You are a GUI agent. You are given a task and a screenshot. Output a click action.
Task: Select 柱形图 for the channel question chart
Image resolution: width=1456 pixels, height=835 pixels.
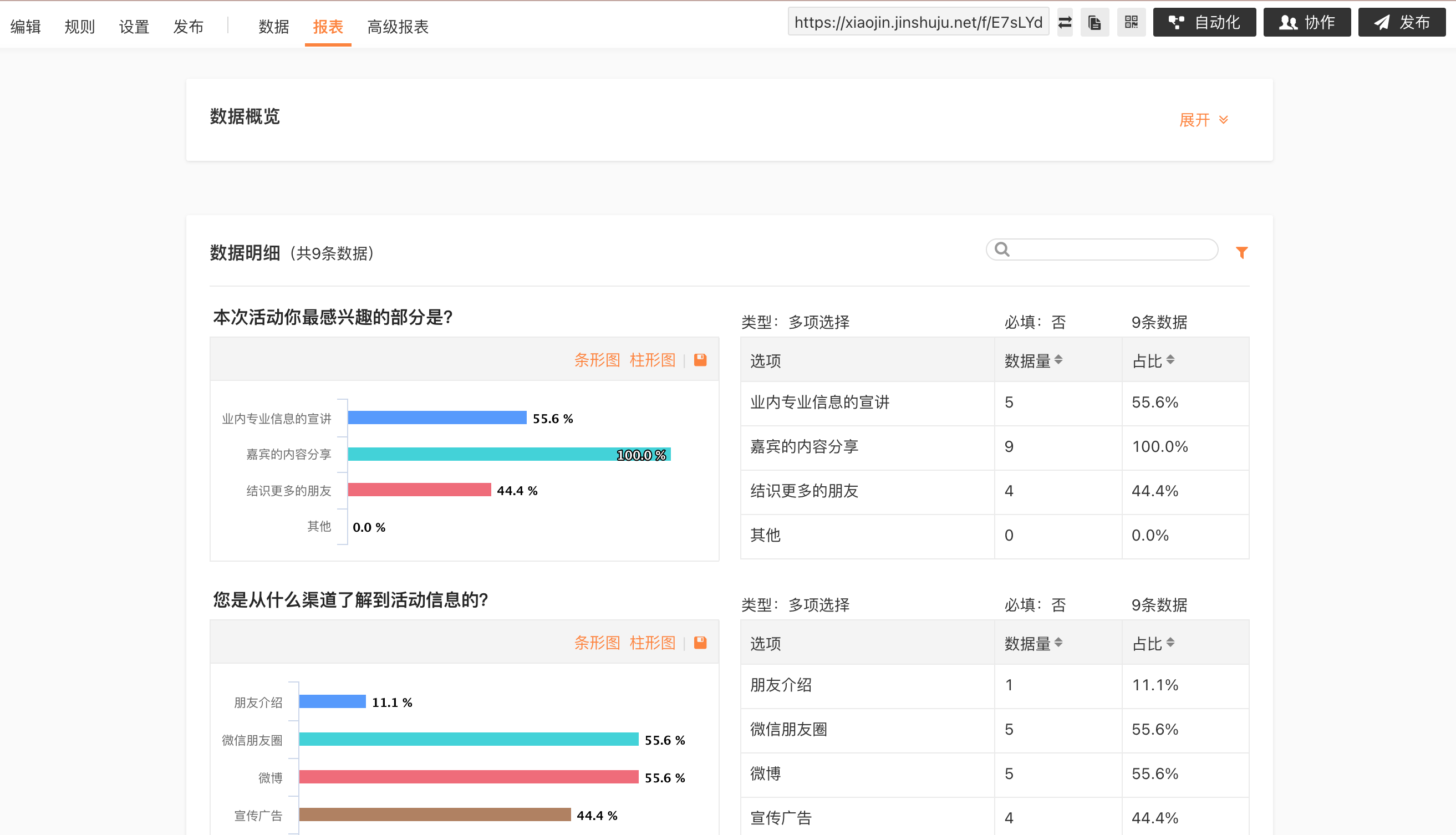click(652, 643)
